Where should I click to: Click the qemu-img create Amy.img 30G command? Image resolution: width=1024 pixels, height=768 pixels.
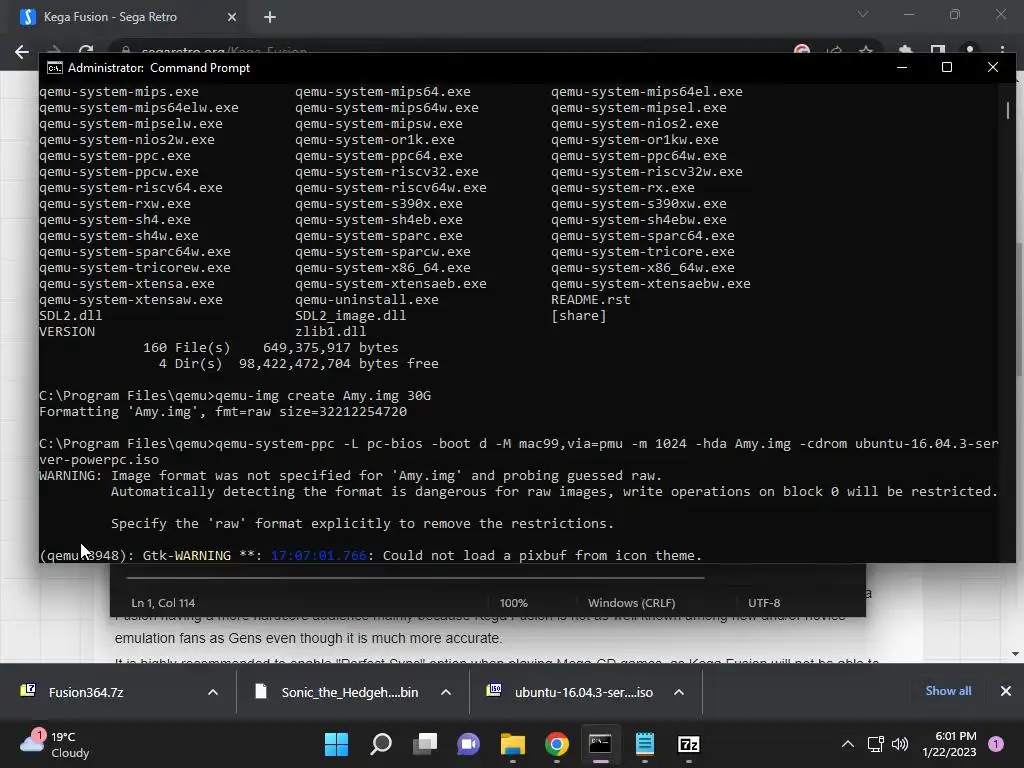tap(323, 396)
